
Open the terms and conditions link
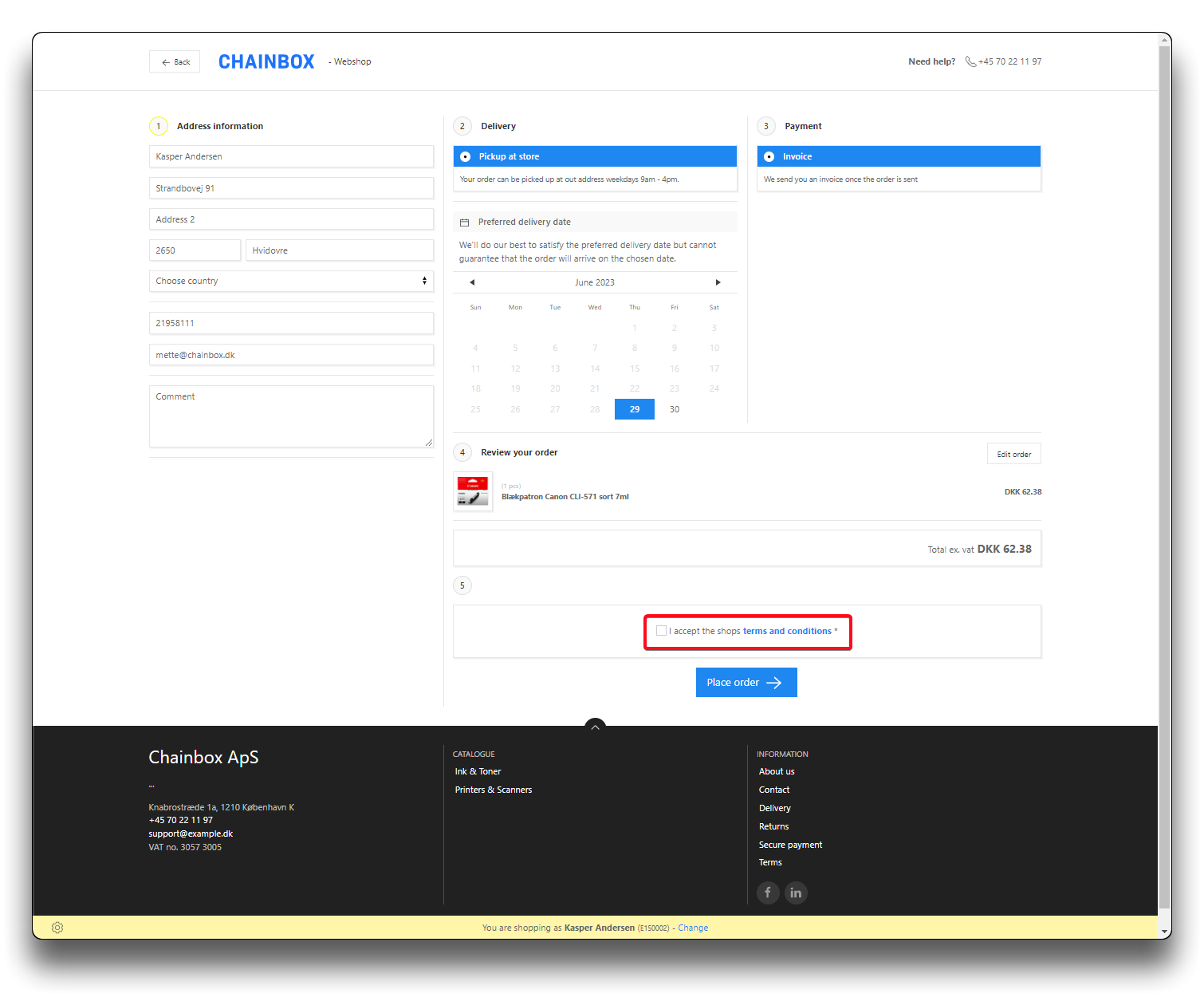pos(787,631)
